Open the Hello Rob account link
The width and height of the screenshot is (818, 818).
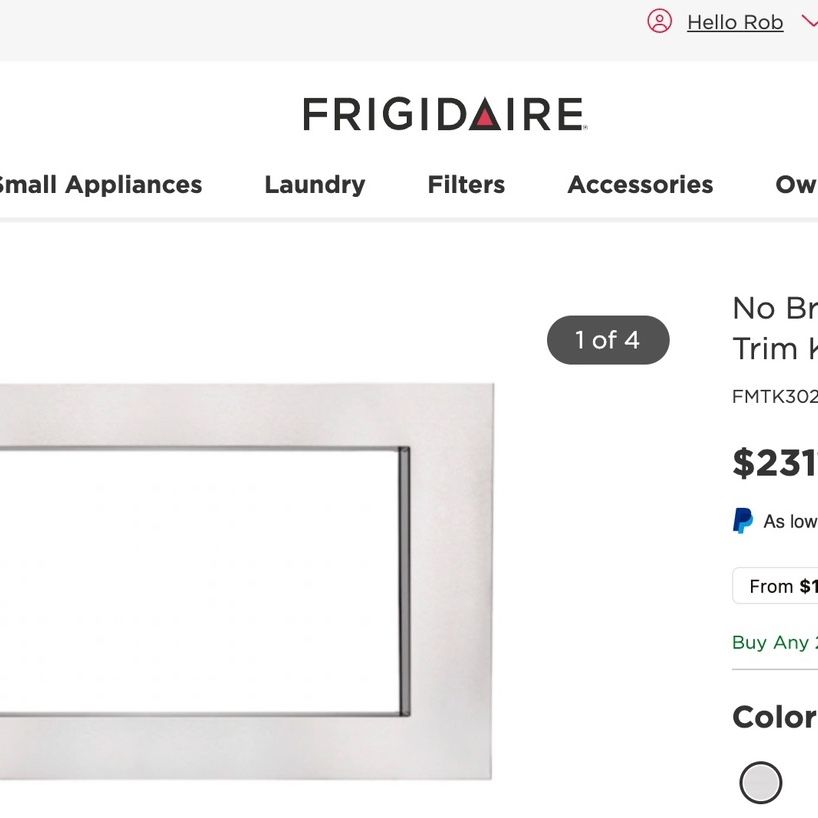click(735, 22)
